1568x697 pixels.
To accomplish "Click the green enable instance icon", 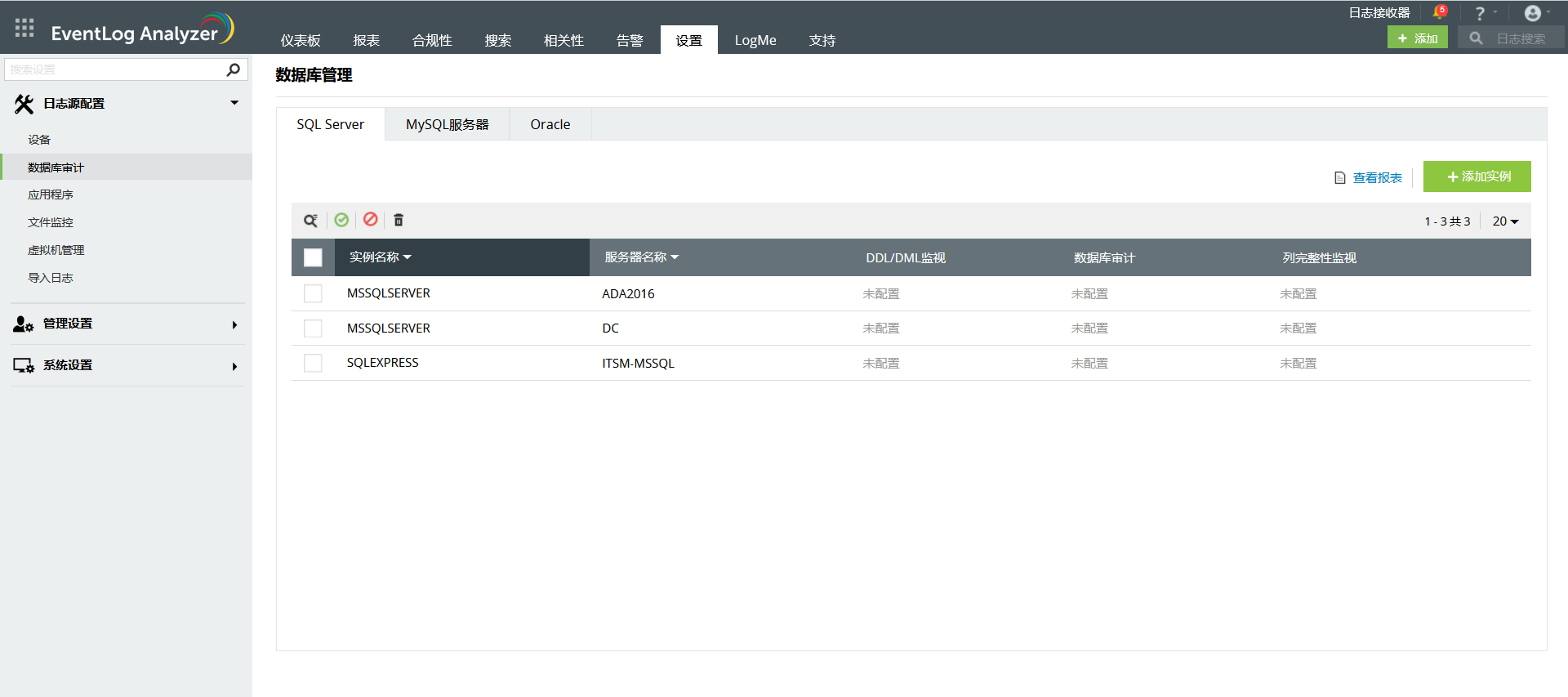I will coord(341,220).
